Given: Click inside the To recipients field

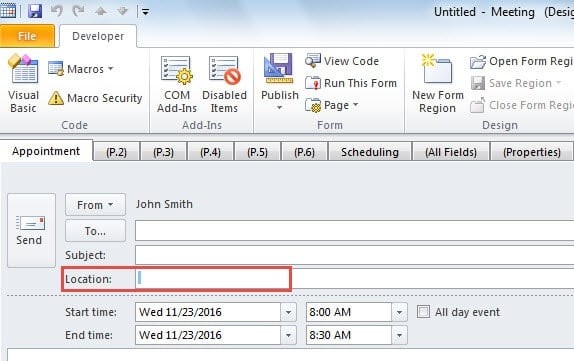Looking at the screenshot, I should click(x=354, y=230).
